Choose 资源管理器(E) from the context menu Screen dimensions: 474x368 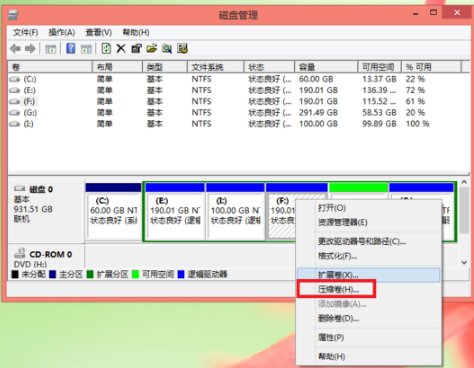point(368,222)
